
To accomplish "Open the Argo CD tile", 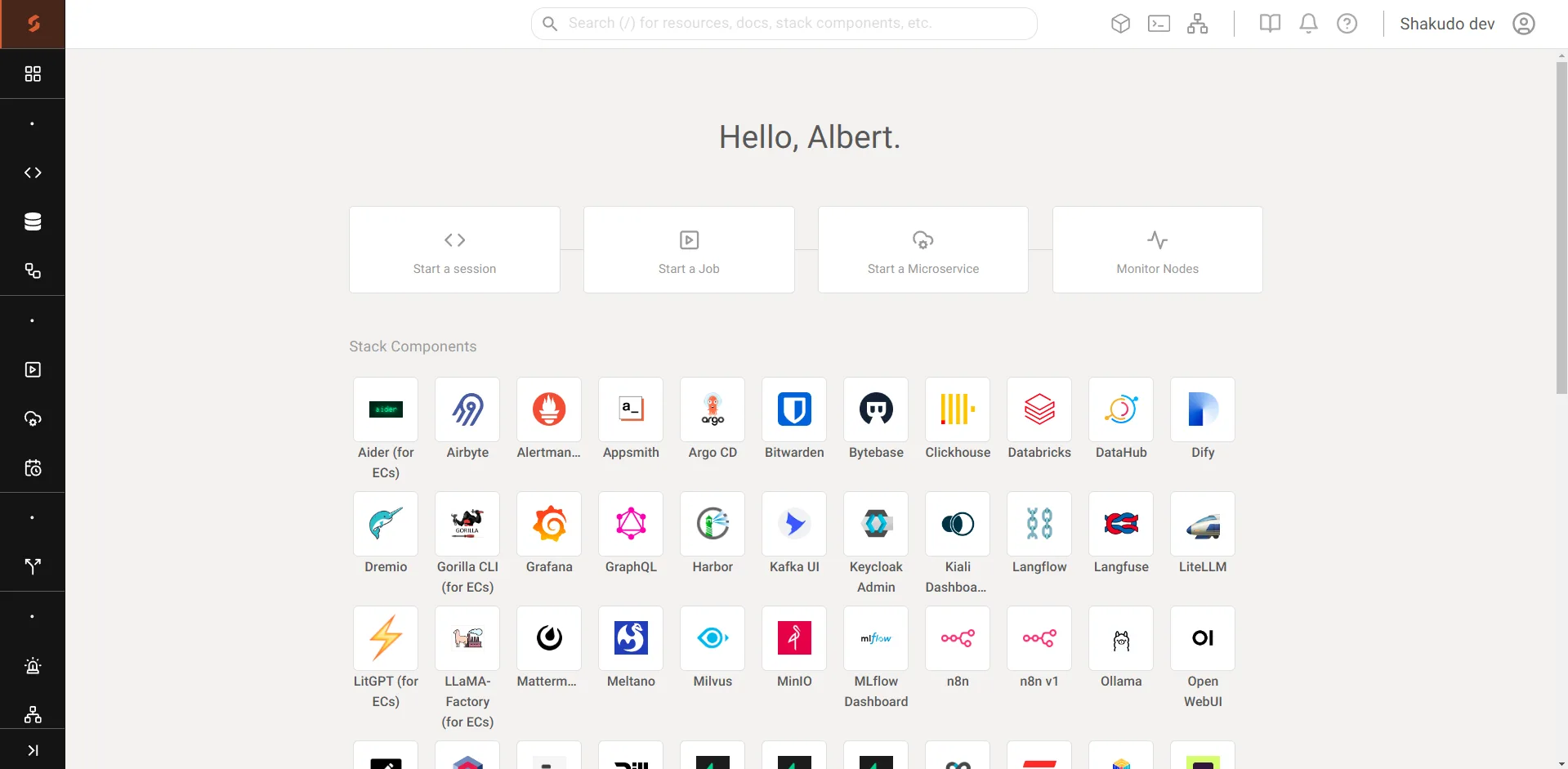I will click(713, 409).
